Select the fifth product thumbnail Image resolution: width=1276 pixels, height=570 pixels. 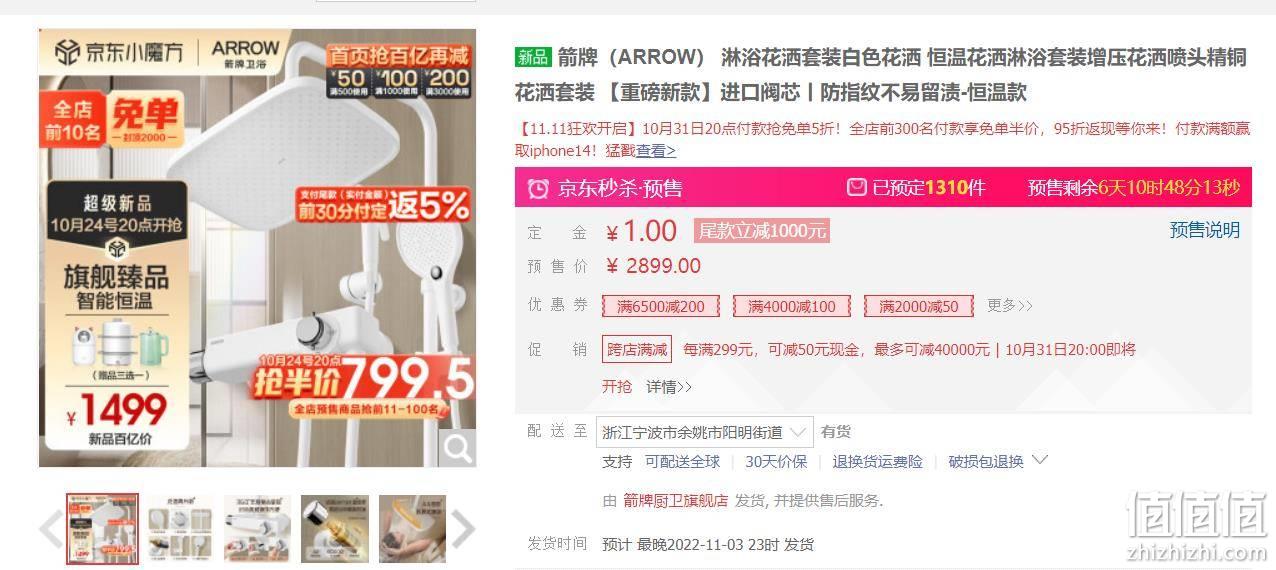(x=412, y=528)
